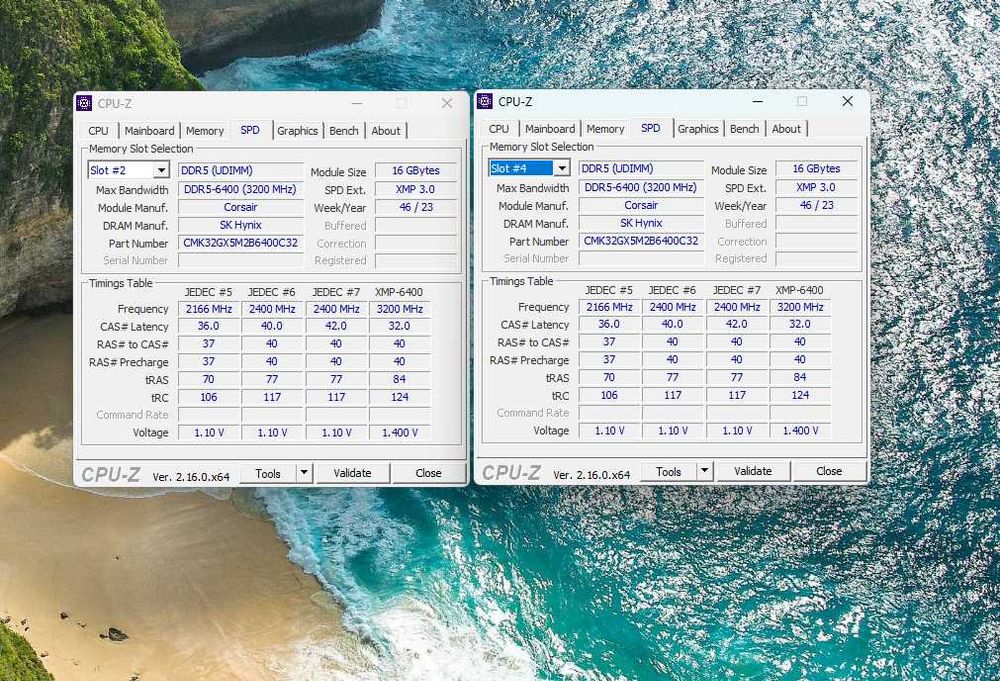Click Ver. 2.16.0.x64 text in right window
Screen dimensions: 1000x681
(x=591, y=475)
